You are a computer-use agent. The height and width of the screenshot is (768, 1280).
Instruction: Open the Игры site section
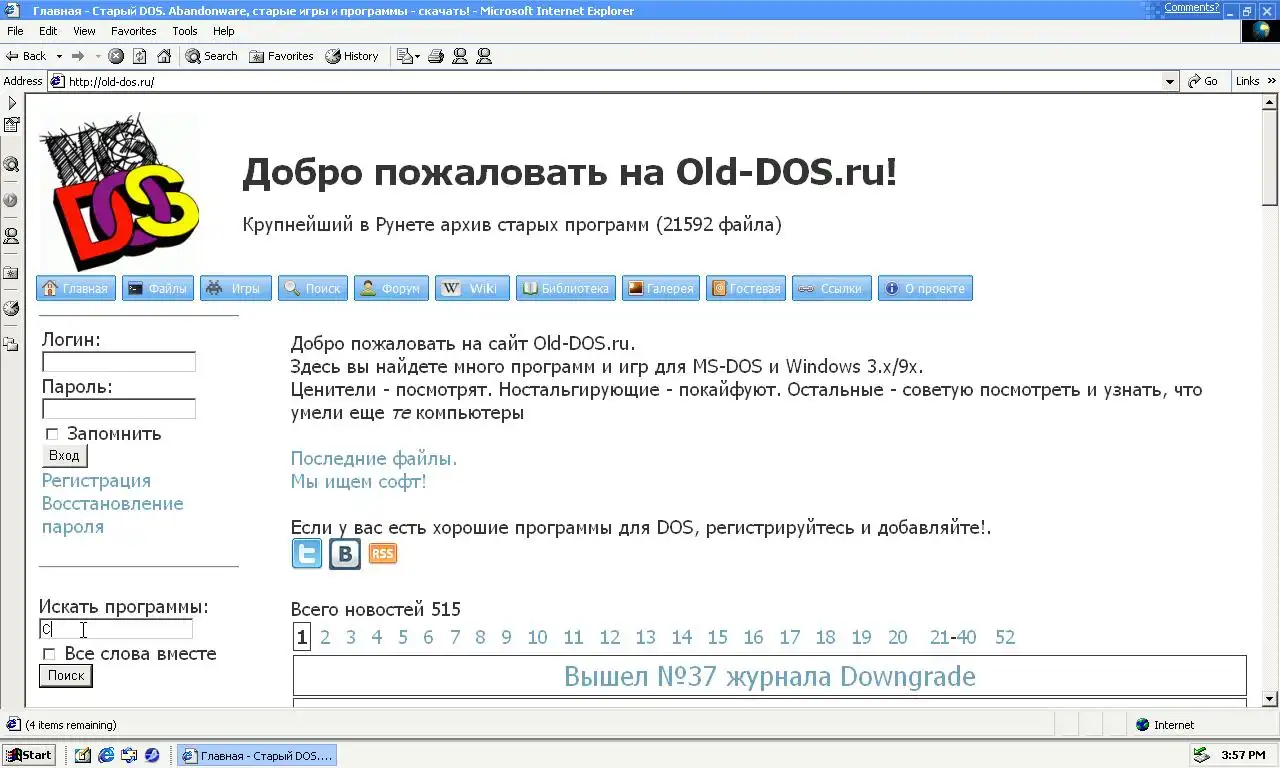[x=236, y=288]
